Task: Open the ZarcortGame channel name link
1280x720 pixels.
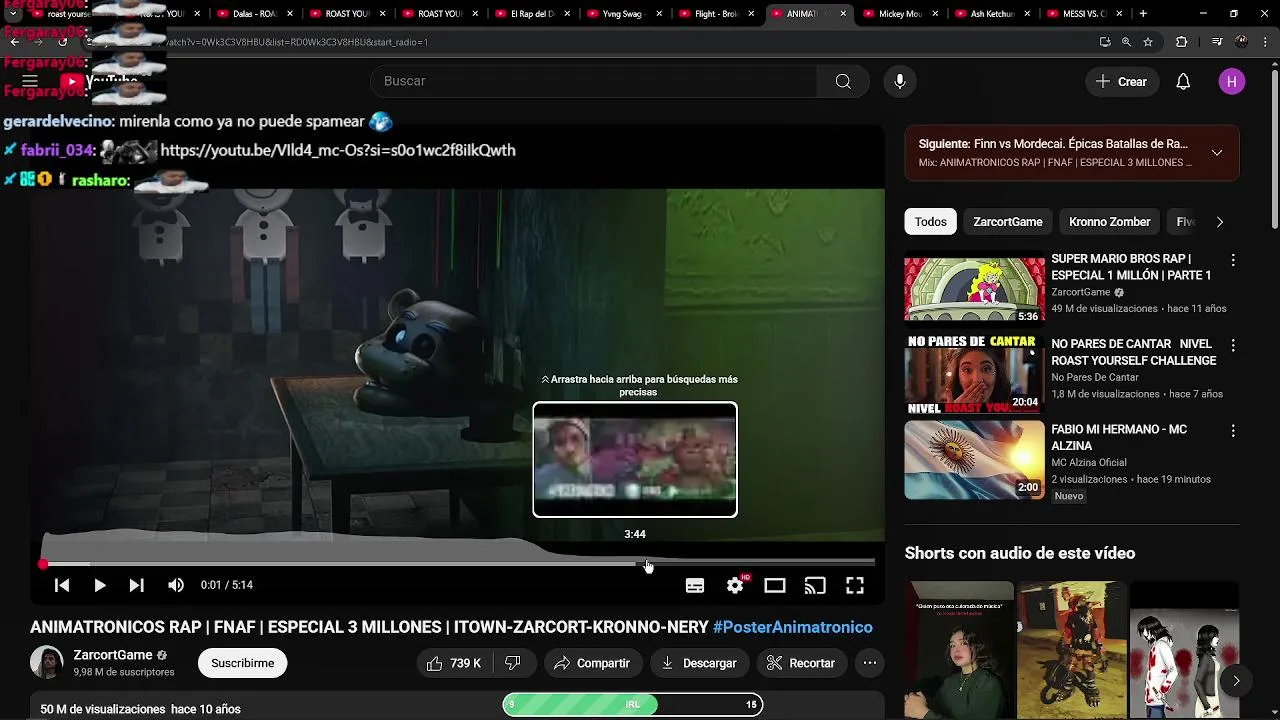Action: [x=113, y=655]
